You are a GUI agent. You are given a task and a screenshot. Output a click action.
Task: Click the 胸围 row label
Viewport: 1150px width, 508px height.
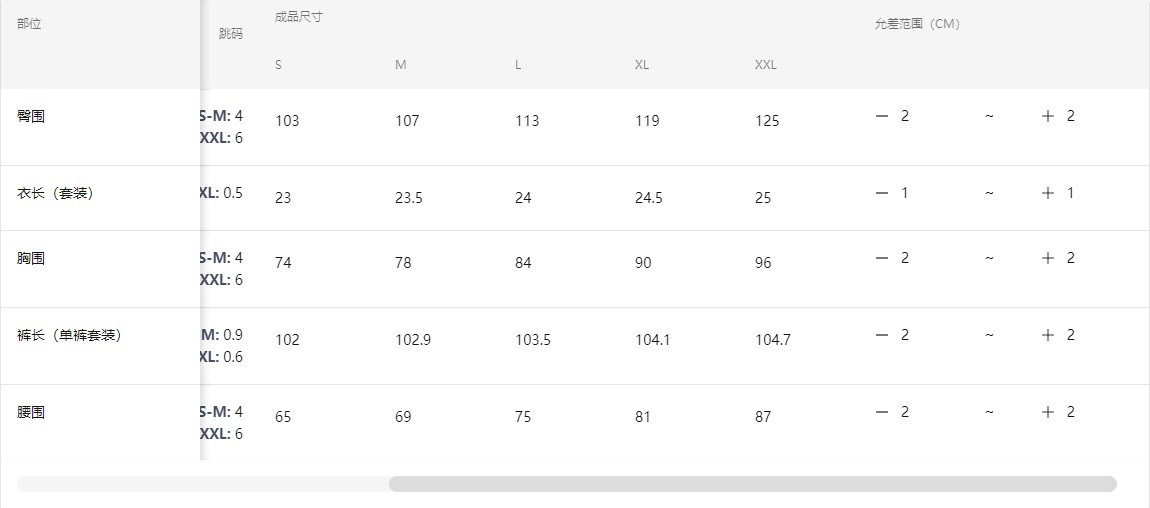pos(31,258)
